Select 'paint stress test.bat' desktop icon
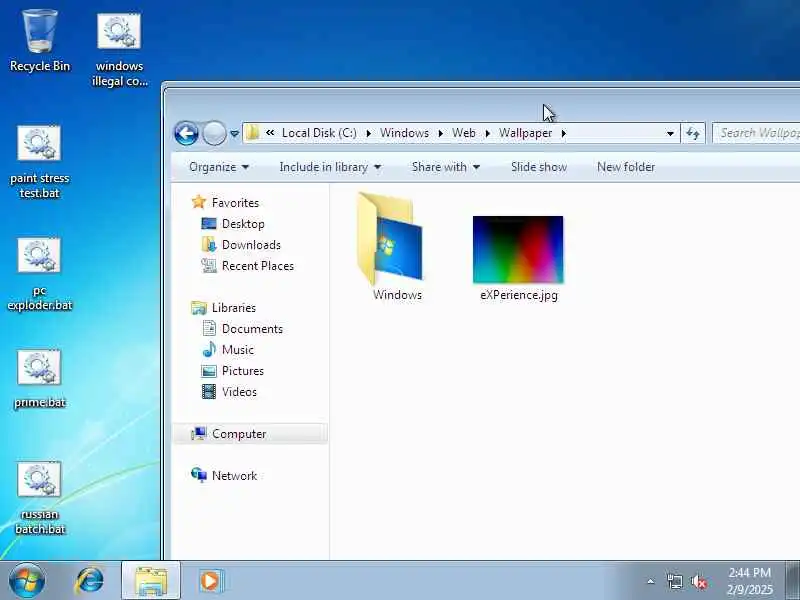 (39, 161)
